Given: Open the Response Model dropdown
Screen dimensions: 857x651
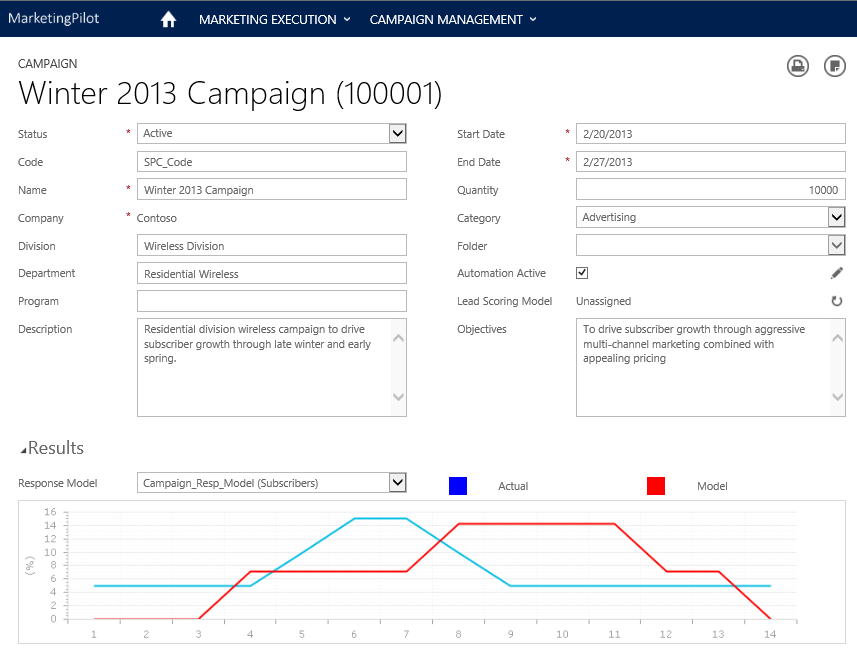Looking at the screenshot, I should click(397, 483).
